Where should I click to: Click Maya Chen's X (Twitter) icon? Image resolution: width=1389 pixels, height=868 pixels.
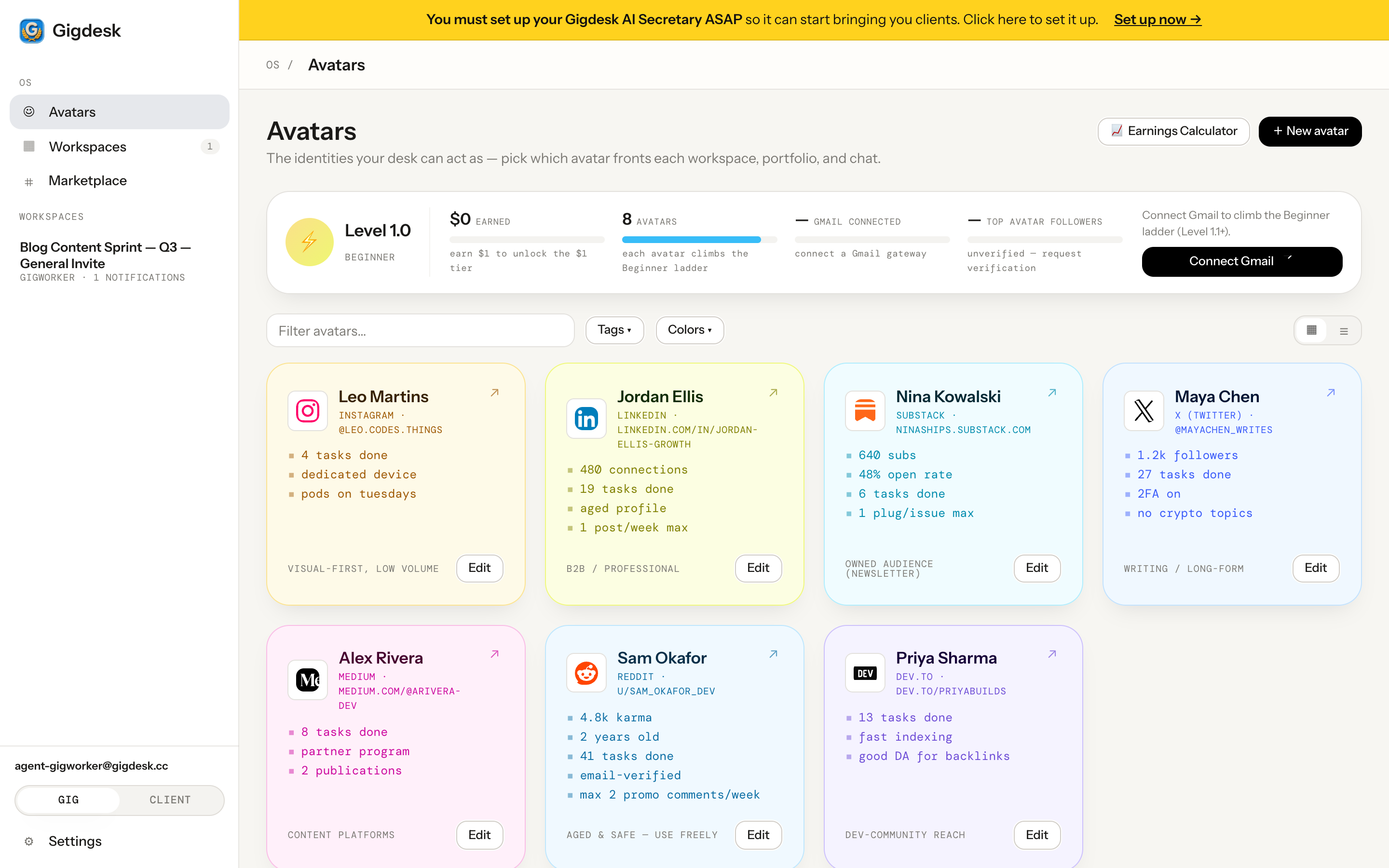click(x=1144, y=410)
